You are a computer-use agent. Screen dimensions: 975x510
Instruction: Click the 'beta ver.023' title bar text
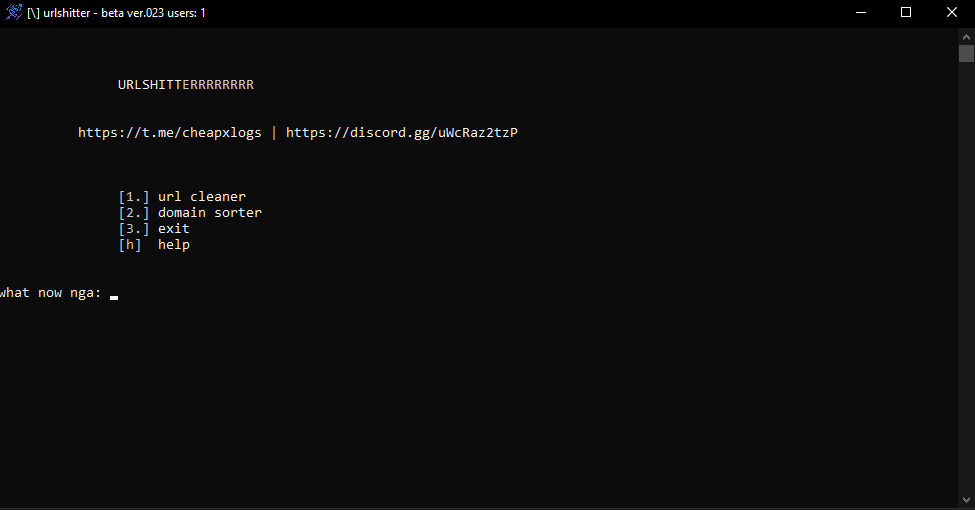pos(132,13)
